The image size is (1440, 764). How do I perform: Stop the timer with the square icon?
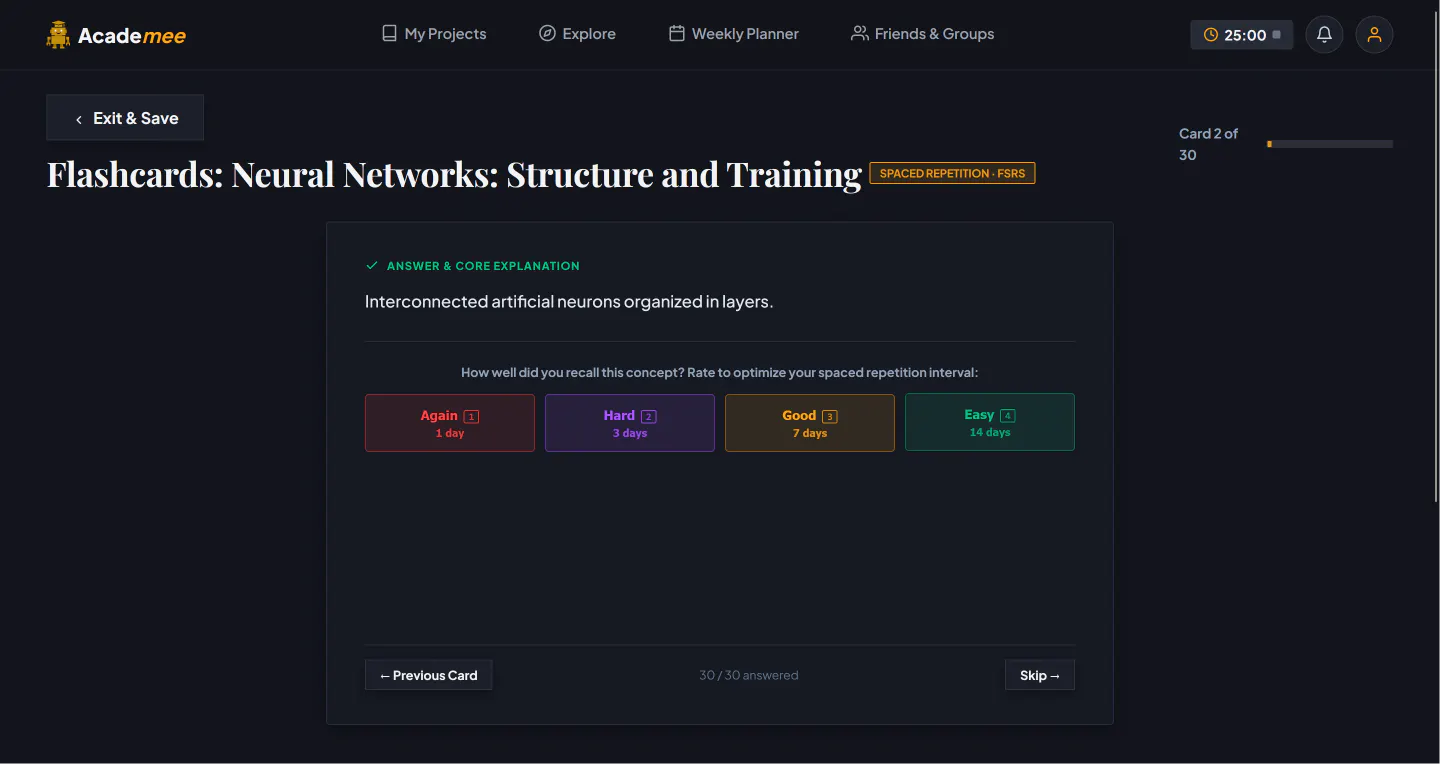point(1276,35)
